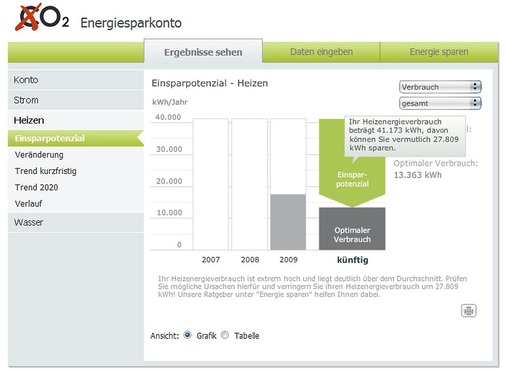Open the Verlauf sidebar entry
This screenshot has width=506, height=371.
pos(28,203)
